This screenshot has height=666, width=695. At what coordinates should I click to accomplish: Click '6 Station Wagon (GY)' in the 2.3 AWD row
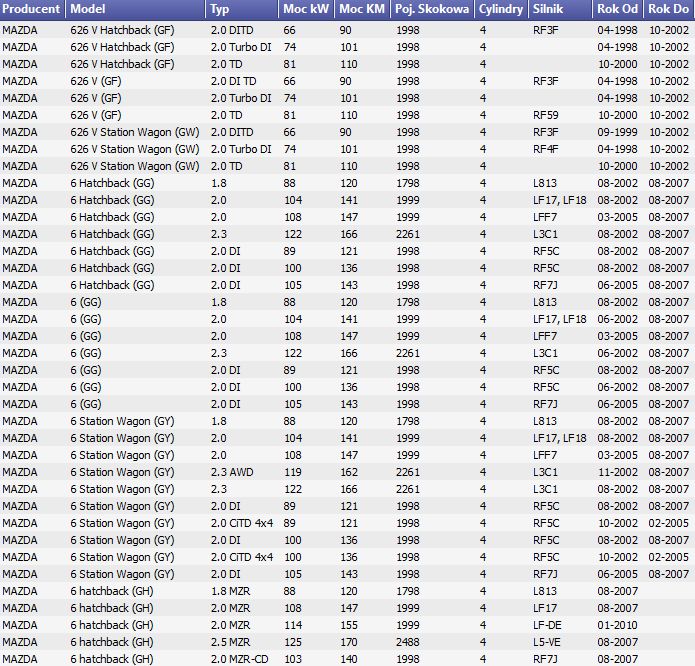click(x=122, y=472)
